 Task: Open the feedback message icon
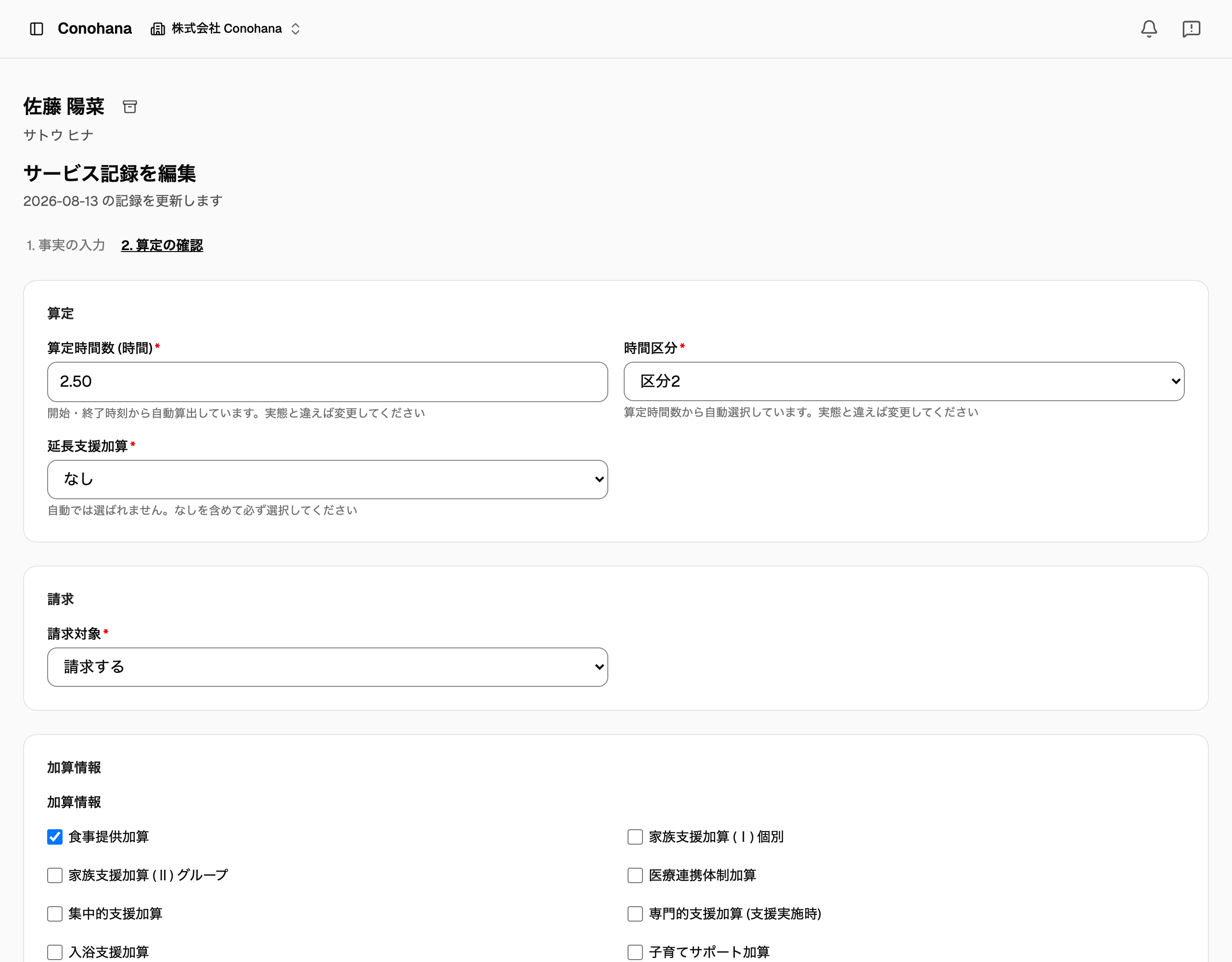(x=1191, y=29)
